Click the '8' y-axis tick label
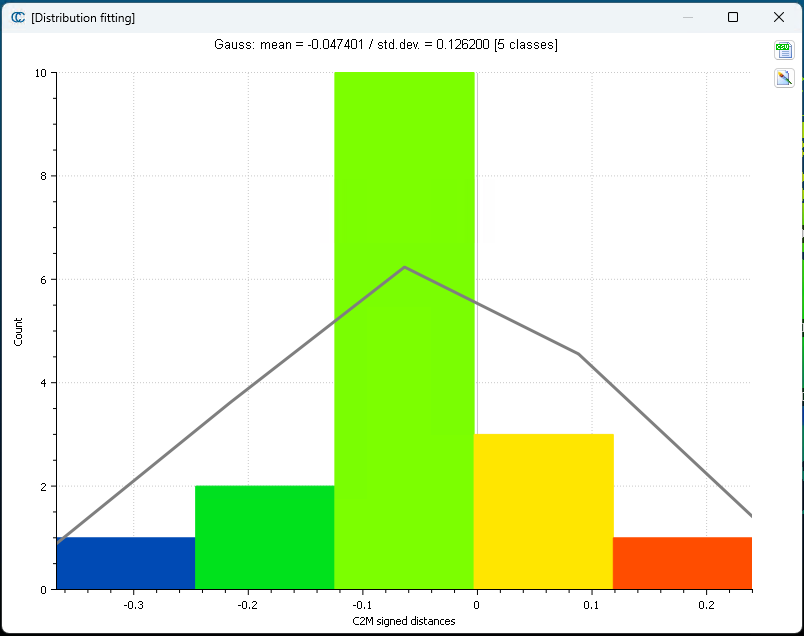The height and width of the screenshot is (636, 804). coord(44,176)
